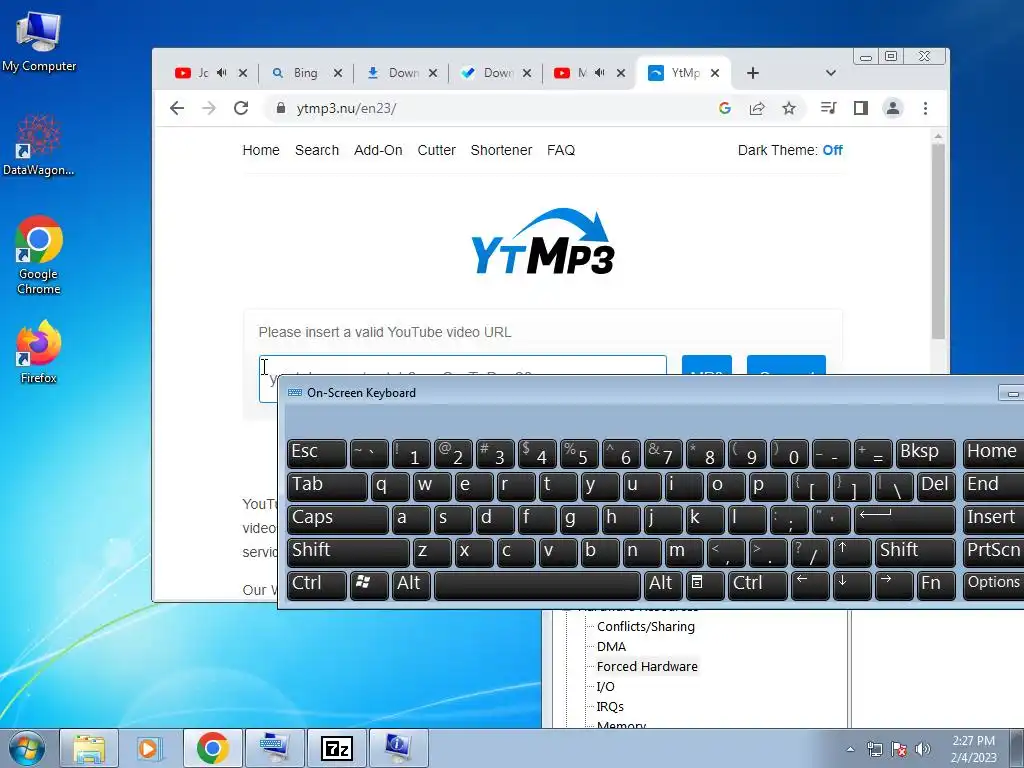Image resolution: width=1024 pixels, height=768 pixels.
Task: Click the Tab key on On-Screen Keyboard
Action: (327, 486)
